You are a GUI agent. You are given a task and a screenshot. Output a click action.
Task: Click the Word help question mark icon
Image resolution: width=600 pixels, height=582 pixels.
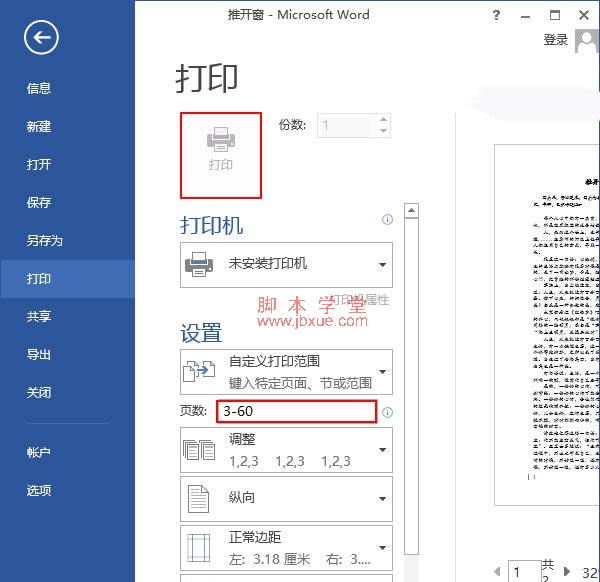(496, 15)
